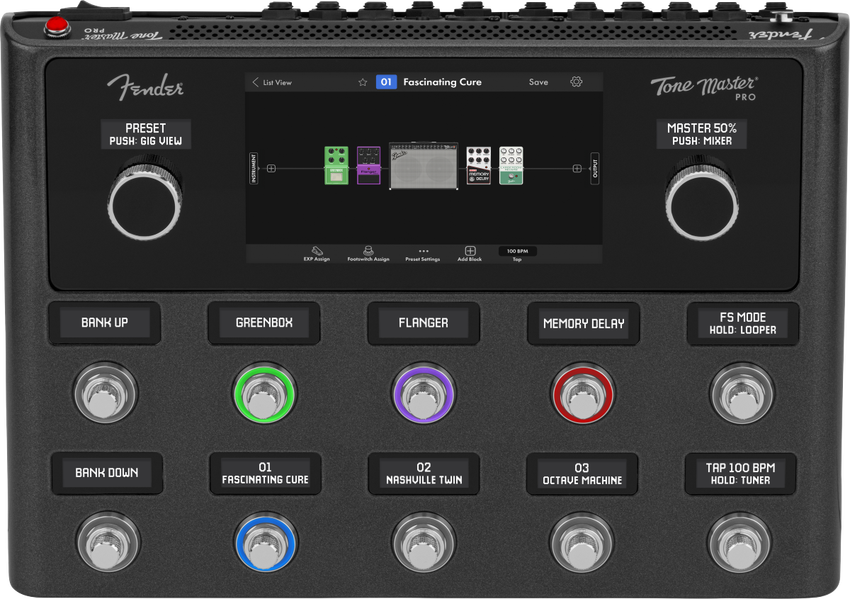Open the EXP Assign panel
850x599 pixels.
coord(316,253)
